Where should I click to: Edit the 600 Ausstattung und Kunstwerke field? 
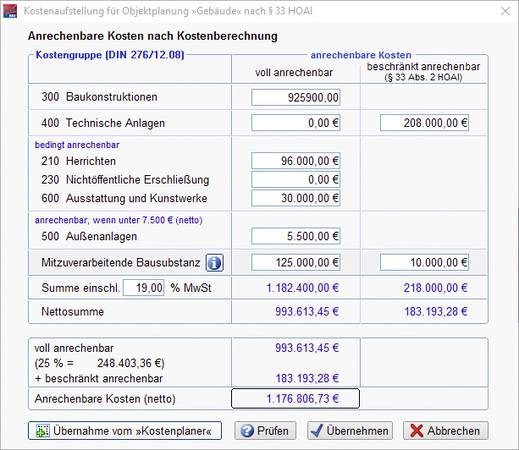tap(296, 198)
